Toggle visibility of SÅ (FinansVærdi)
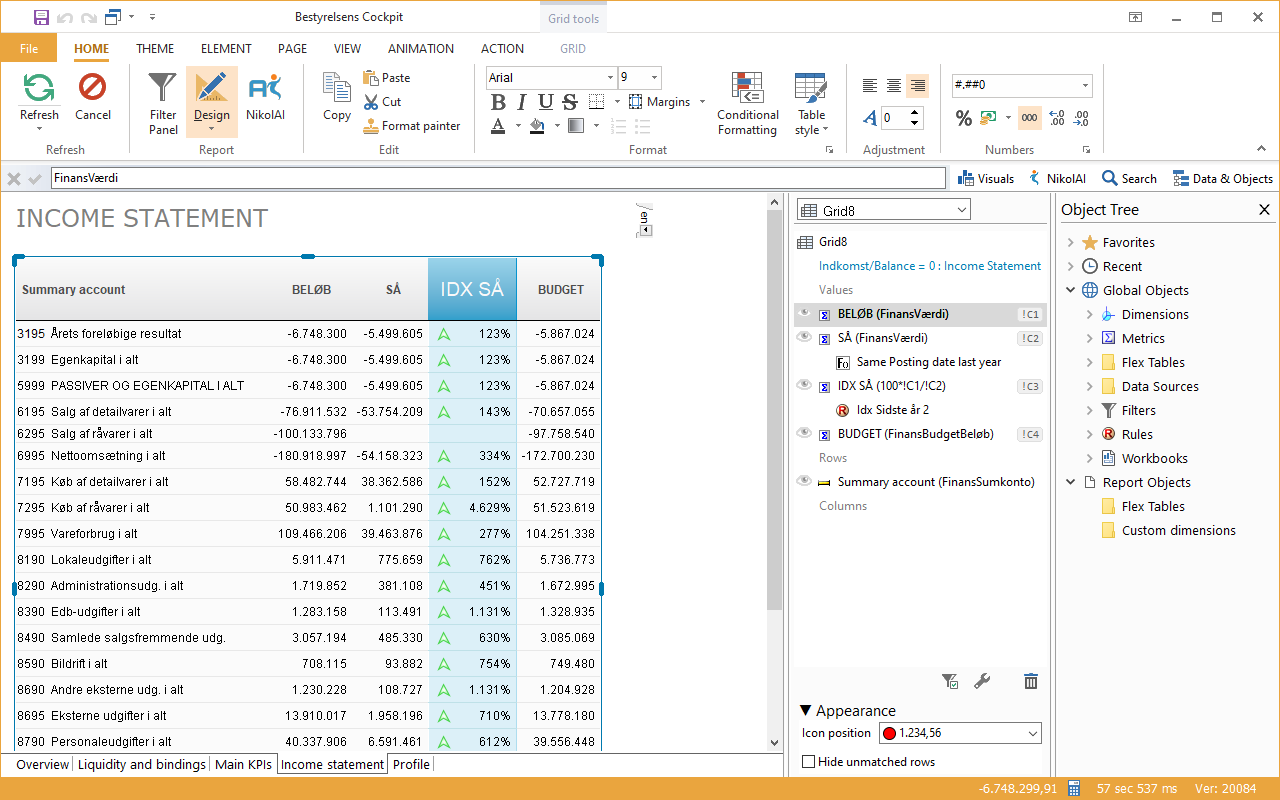The height and width of the screenshot is (800, 1280). click(803, 337)
